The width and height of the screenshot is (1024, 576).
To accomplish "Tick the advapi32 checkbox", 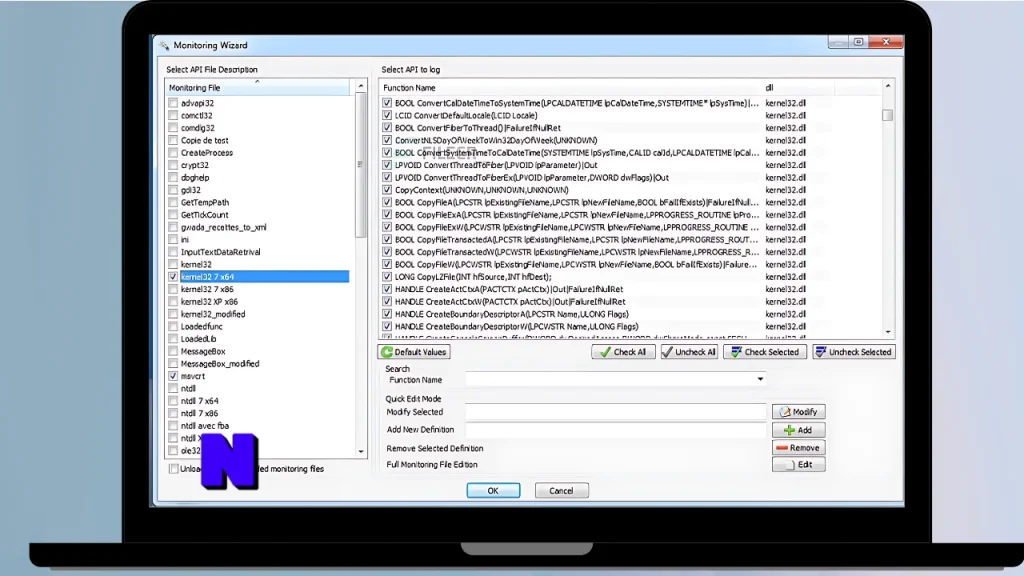I will tap(173, 103).
